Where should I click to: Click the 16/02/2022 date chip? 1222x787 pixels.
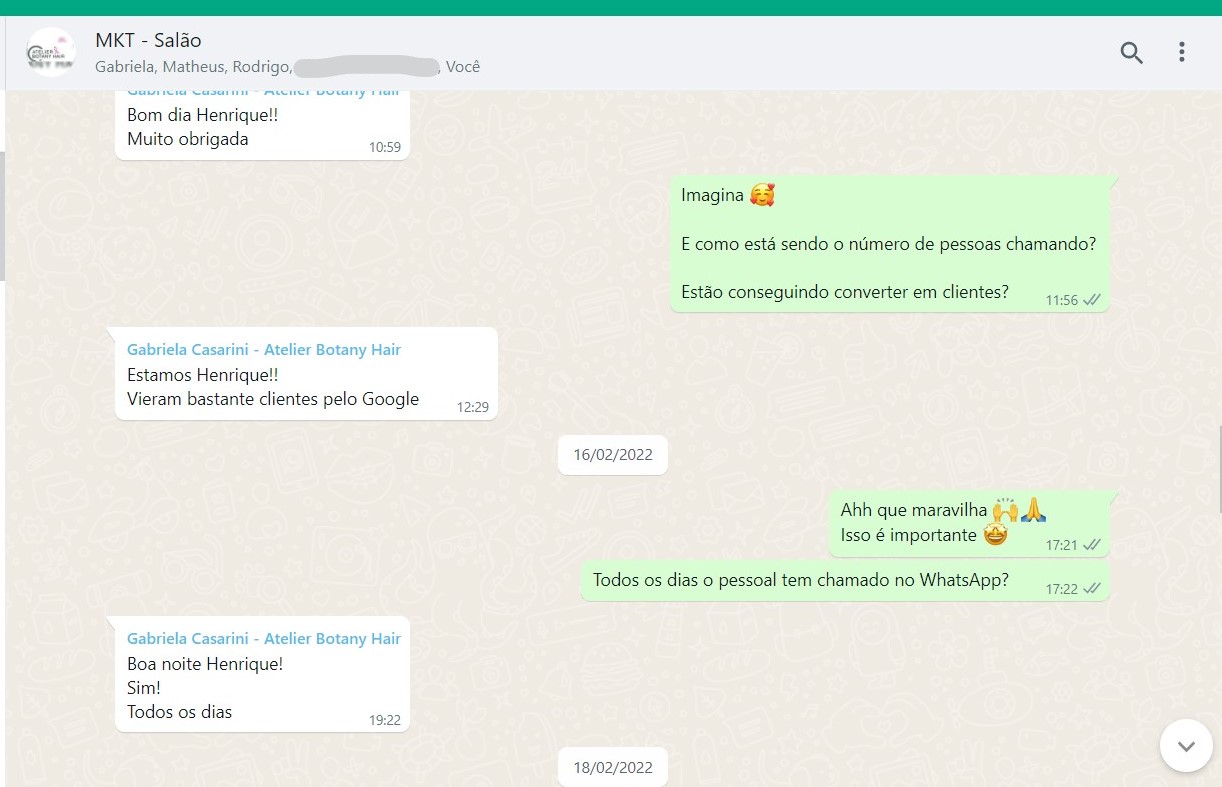(613, 455)
